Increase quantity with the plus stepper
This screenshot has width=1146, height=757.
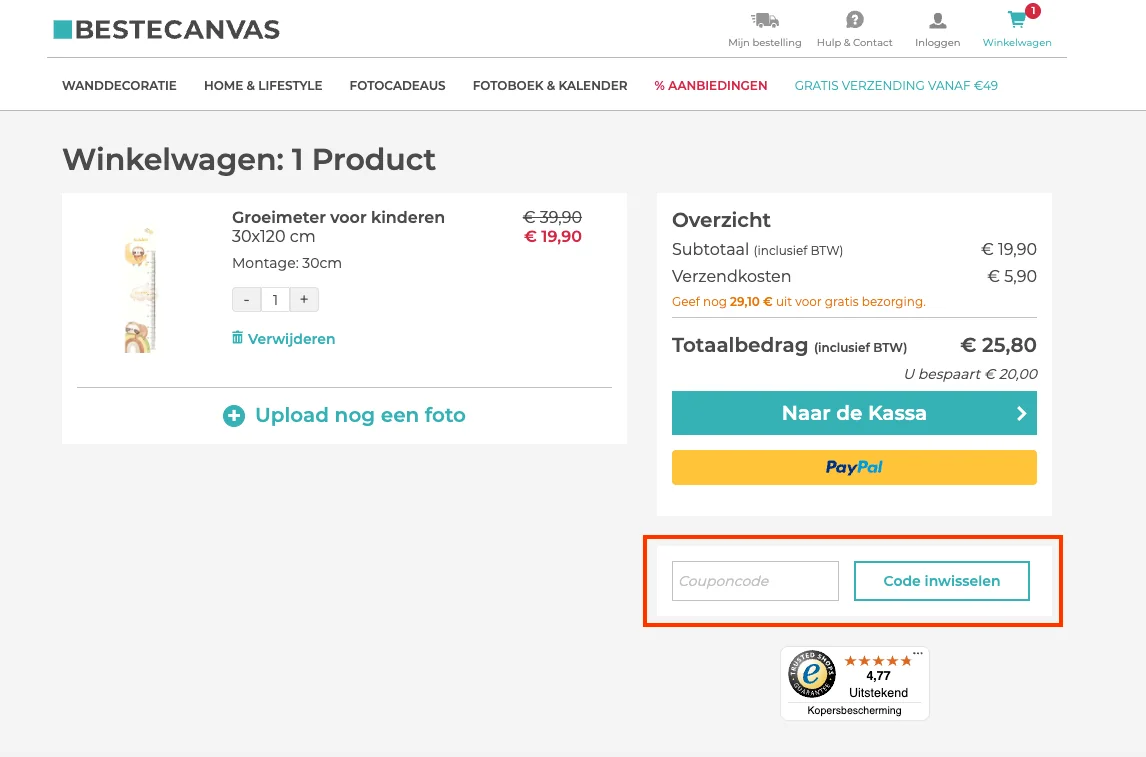point(304,299)
